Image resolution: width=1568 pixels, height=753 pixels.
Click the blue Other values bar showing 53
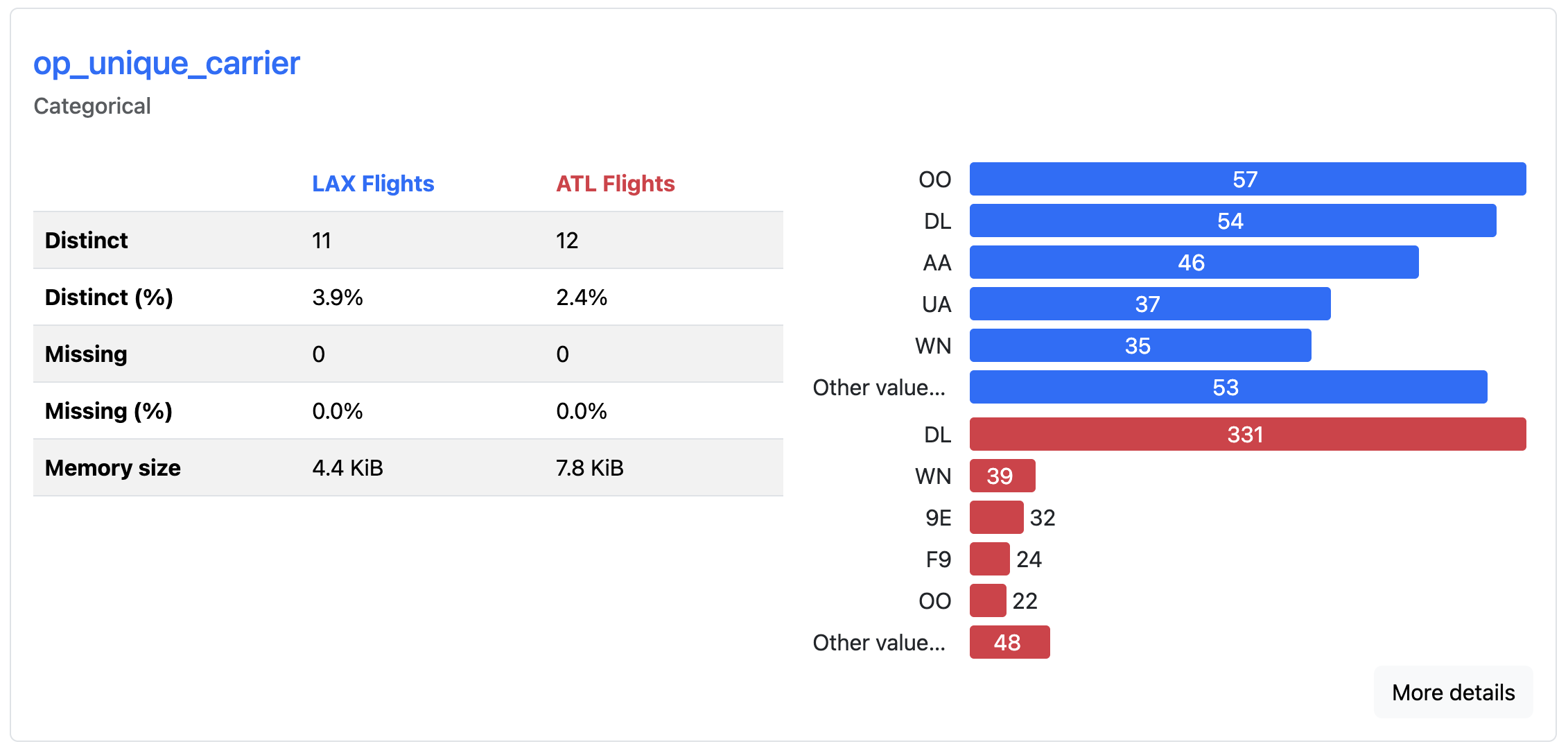(1228, 388)
